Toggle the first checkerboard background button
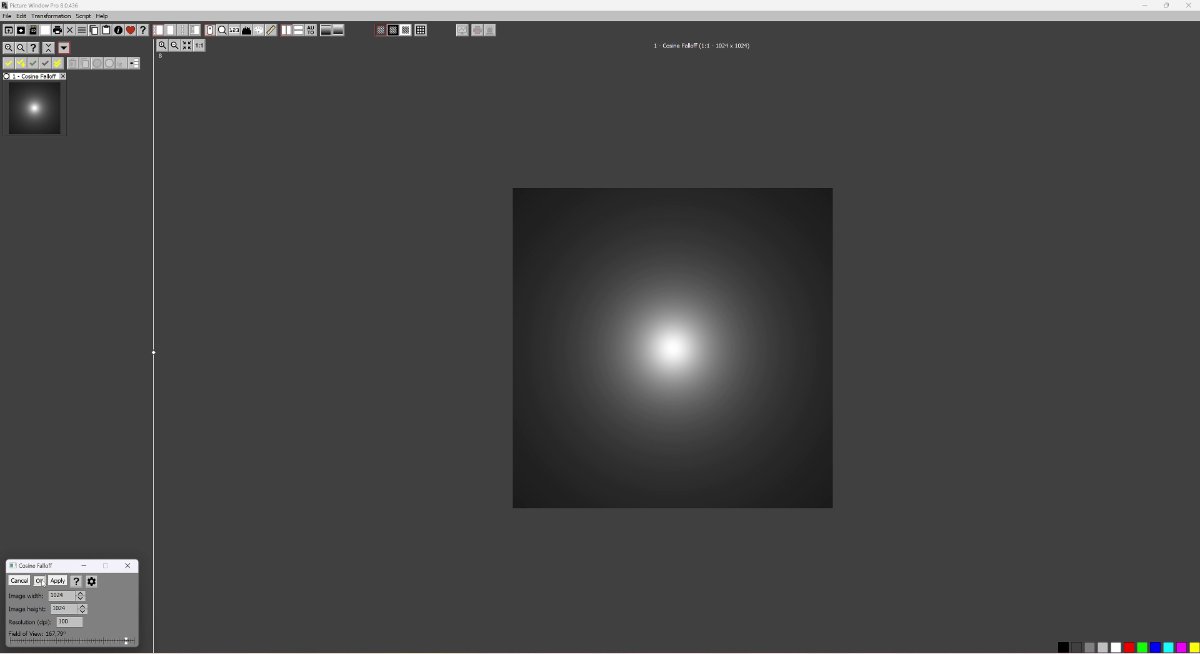The width and height of the screenshot is (1200, 654). pos(381,30)
